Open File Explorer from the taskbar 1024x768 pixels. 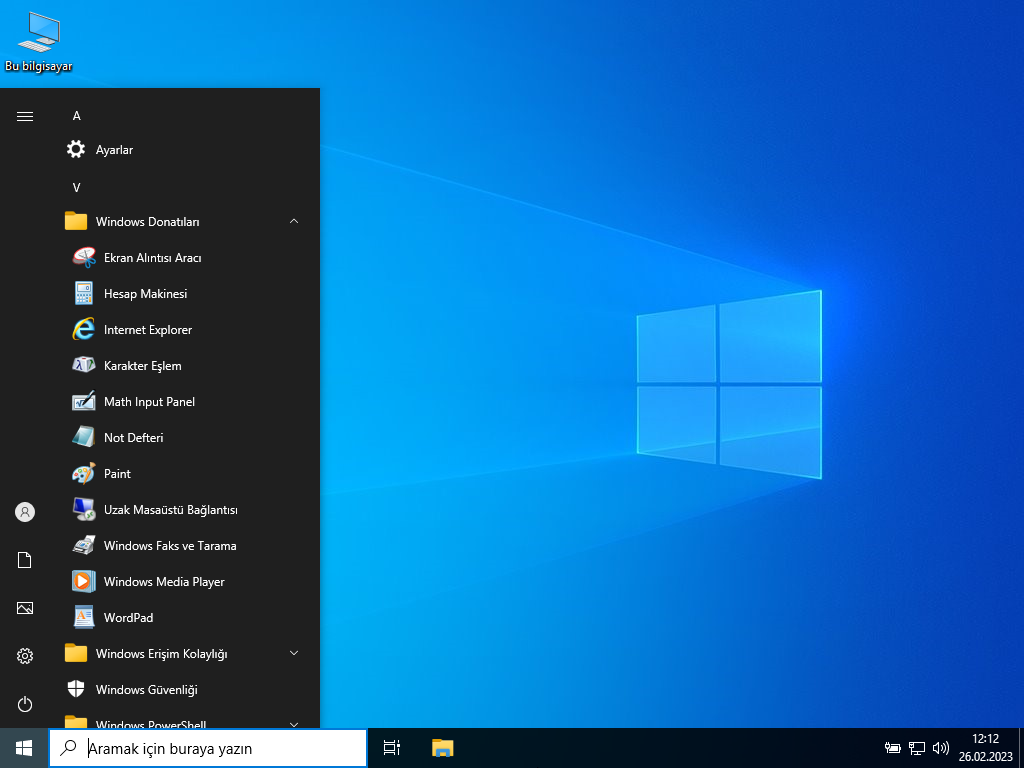443,748
